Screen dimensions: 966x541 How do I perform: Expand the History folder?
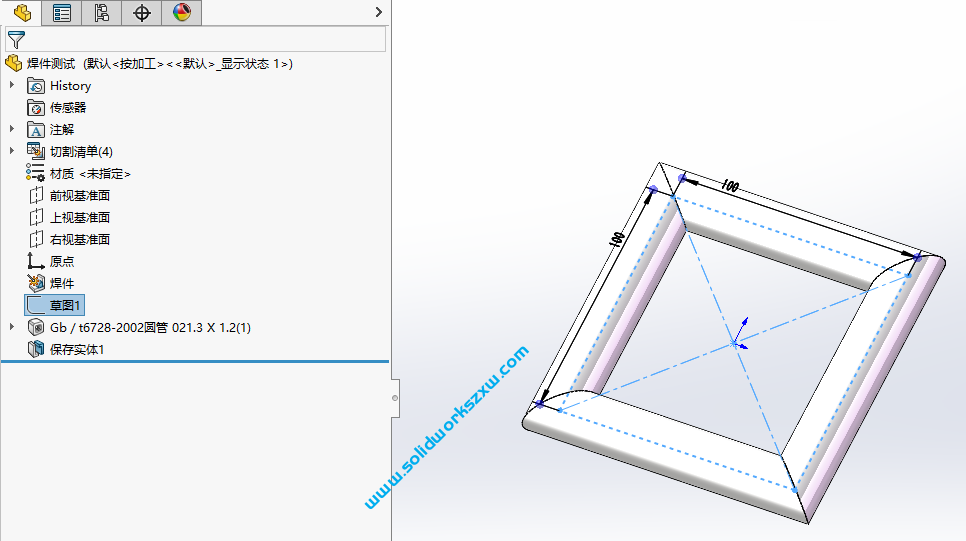tap(12, 85)
